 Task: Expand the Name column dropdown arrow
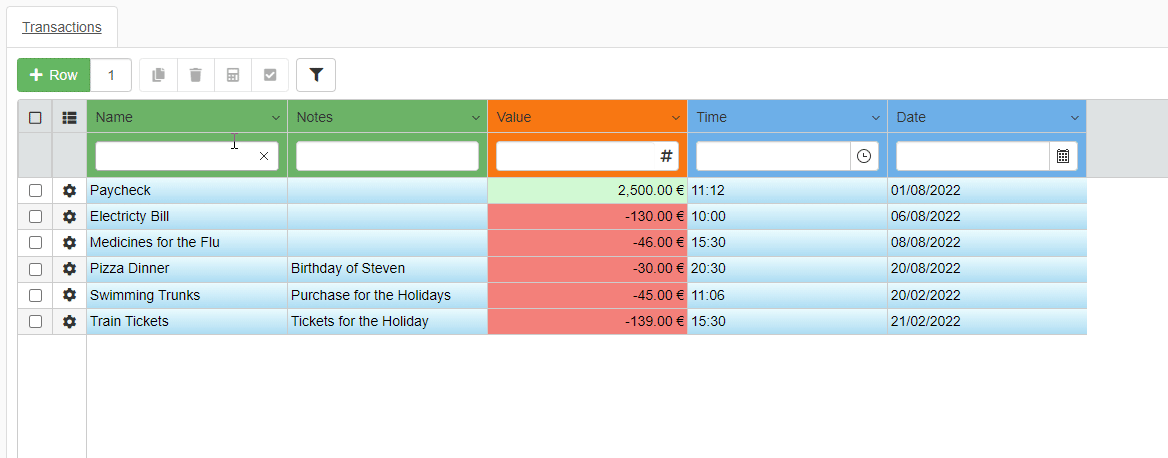pos(276,118)
